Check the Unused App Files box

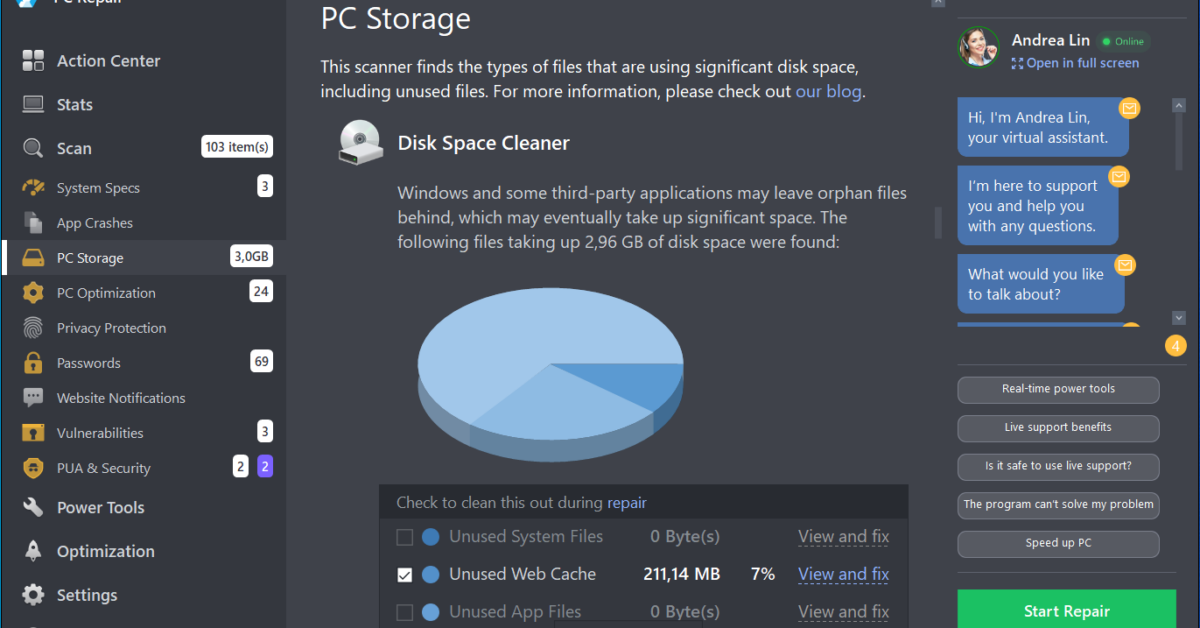404,611
